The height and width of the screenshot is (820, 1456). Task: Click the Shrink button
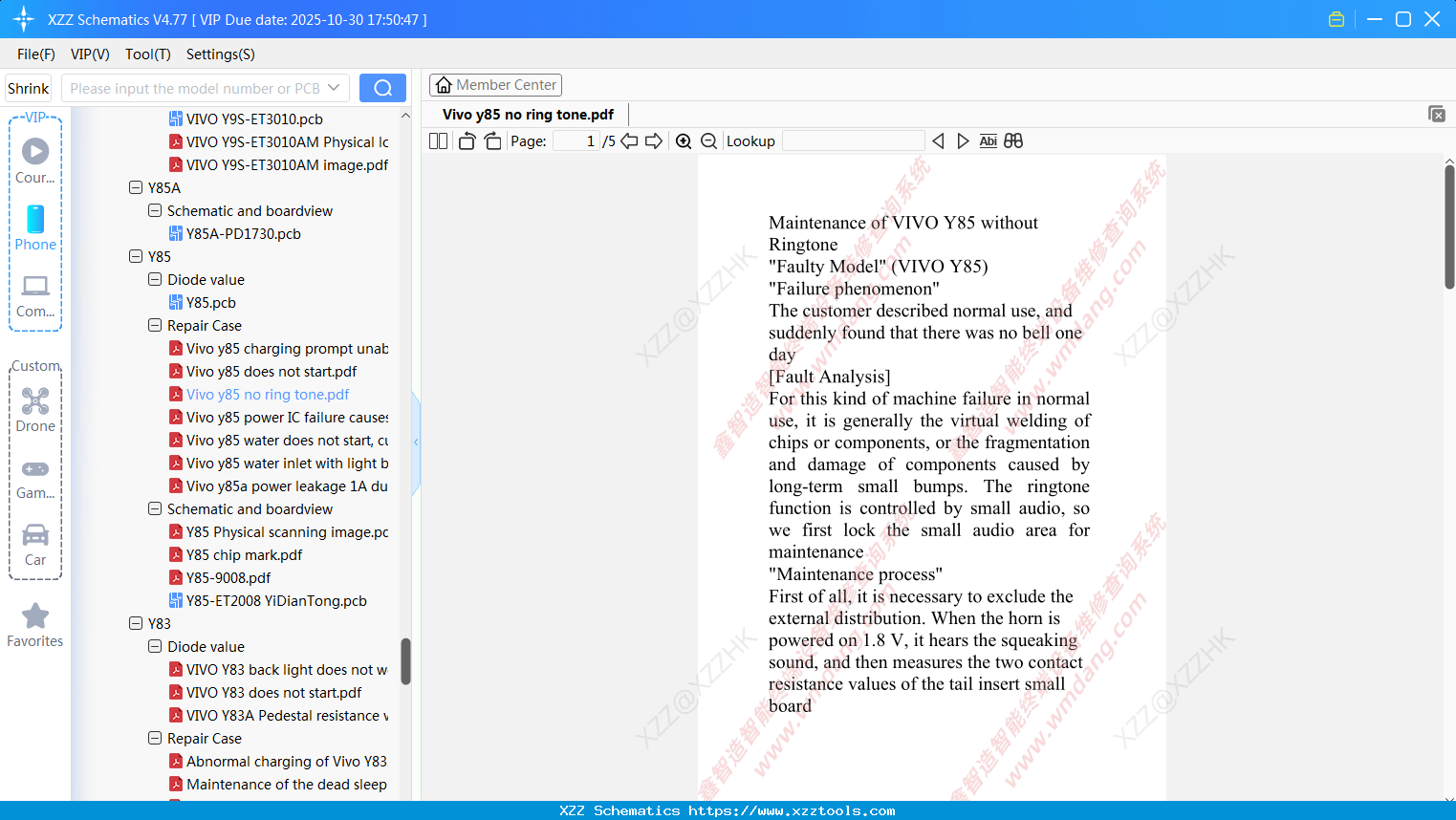click(29, 88)
